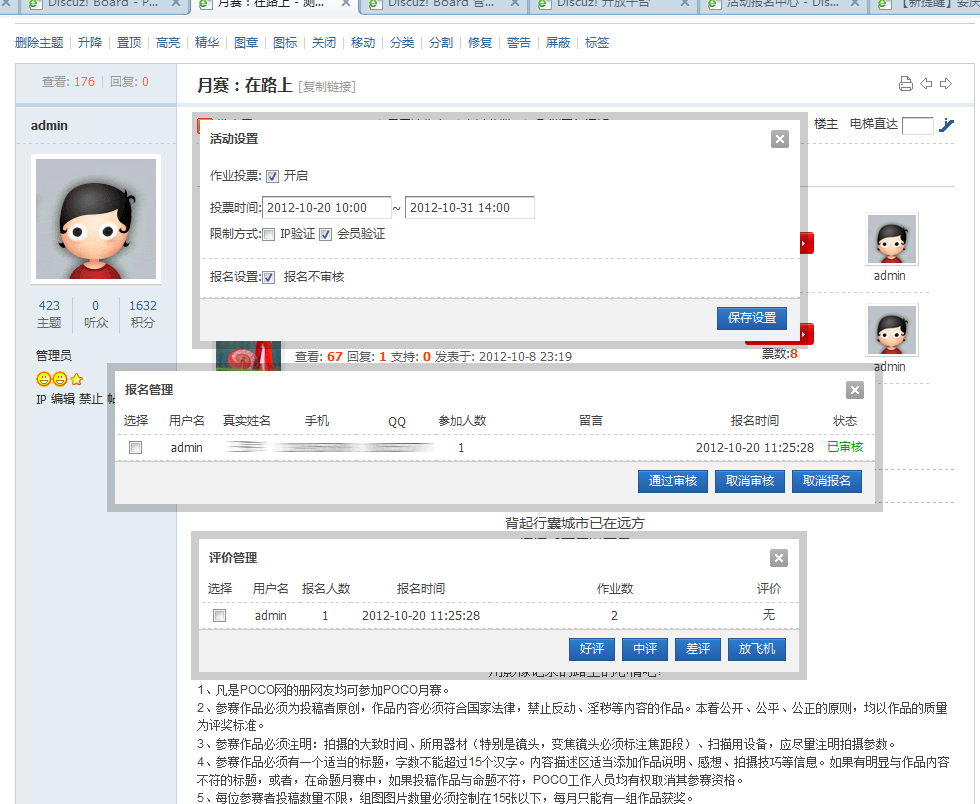
Task: Toggle 会员验证 checkbox
Action: pos(325,234)
